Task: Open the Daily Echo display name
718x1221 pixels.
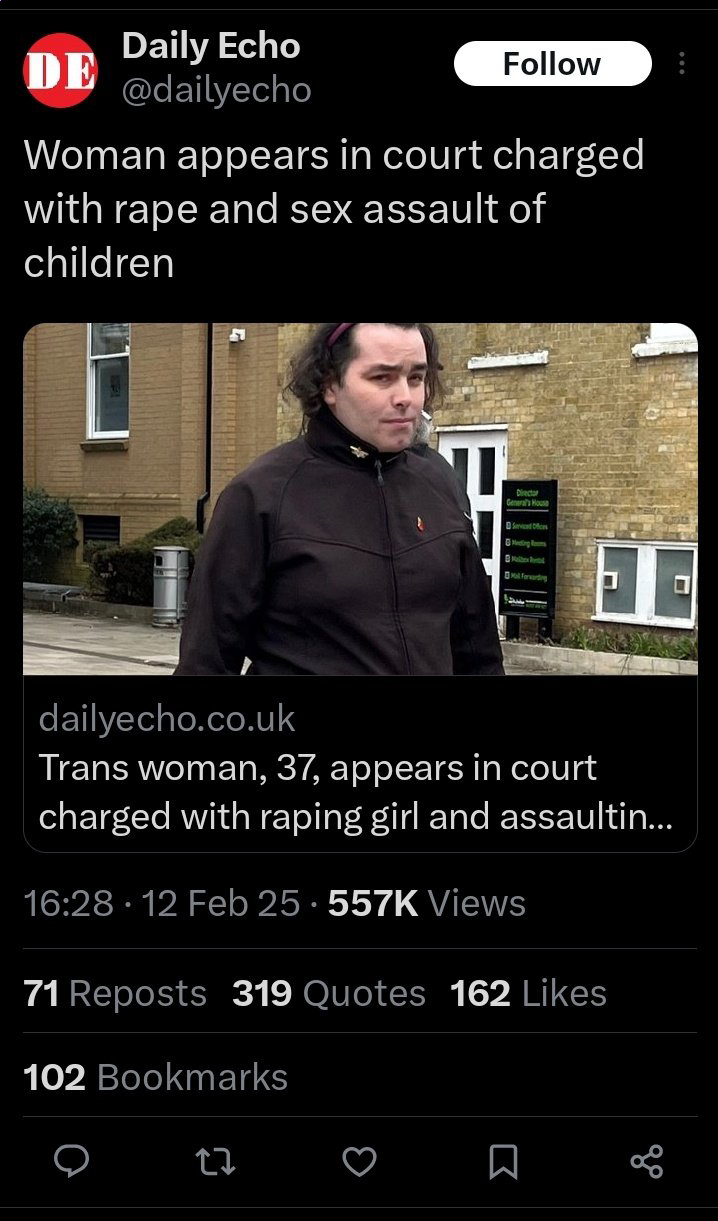Action: 211,45
